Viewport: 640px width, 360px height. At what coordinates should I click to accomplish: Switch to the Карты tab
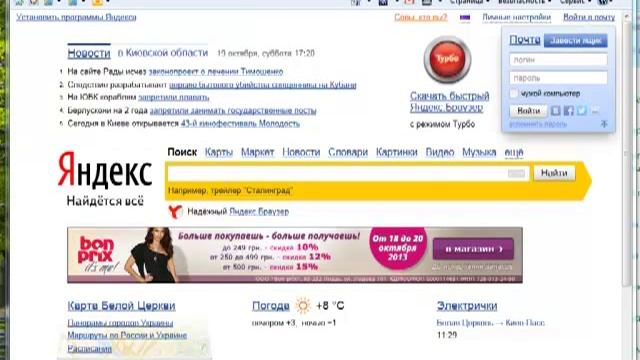pyautogui.click(x=219, y=152)
